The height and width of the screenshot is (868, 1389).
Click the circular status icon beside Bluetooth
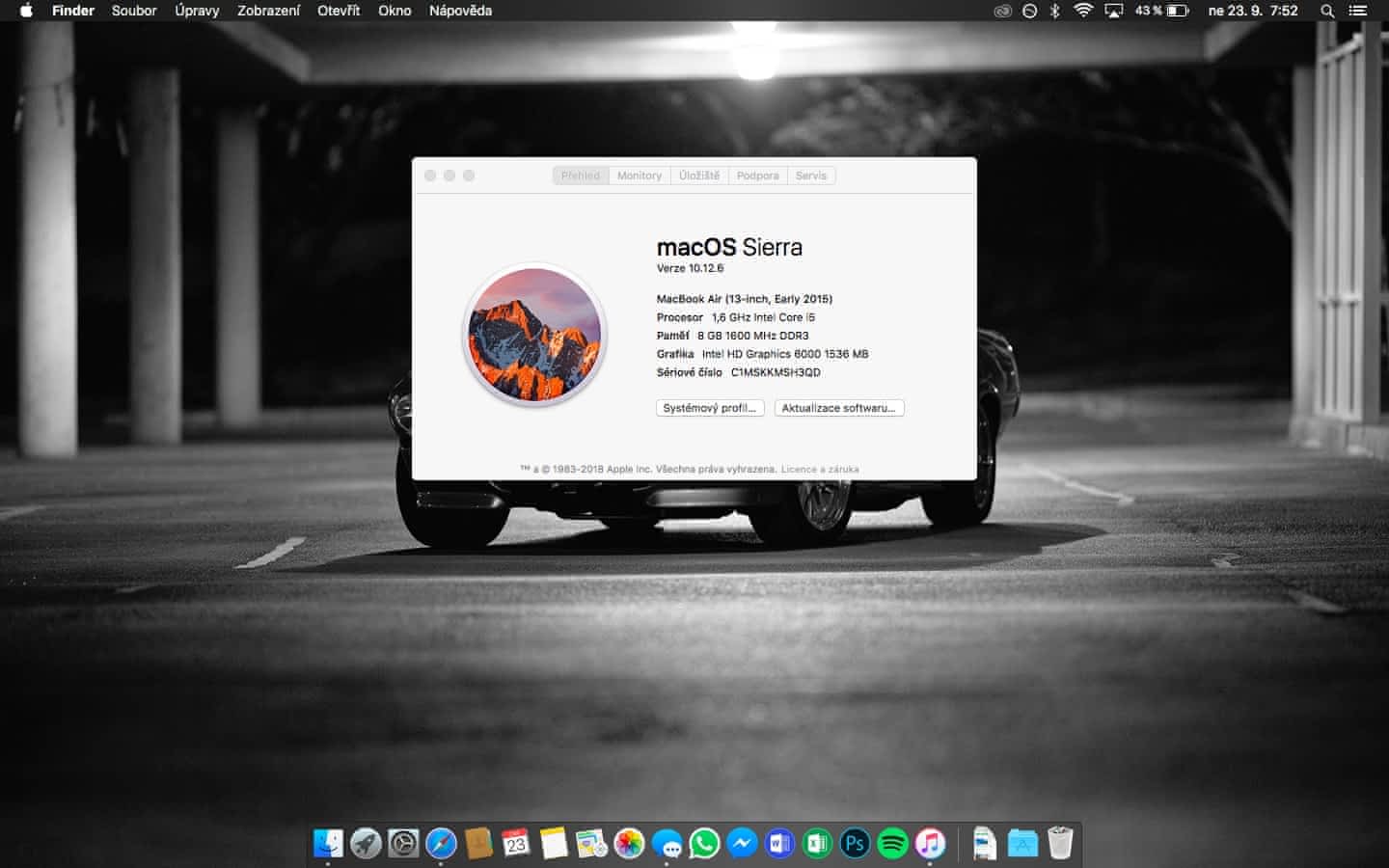(1029, 11)
